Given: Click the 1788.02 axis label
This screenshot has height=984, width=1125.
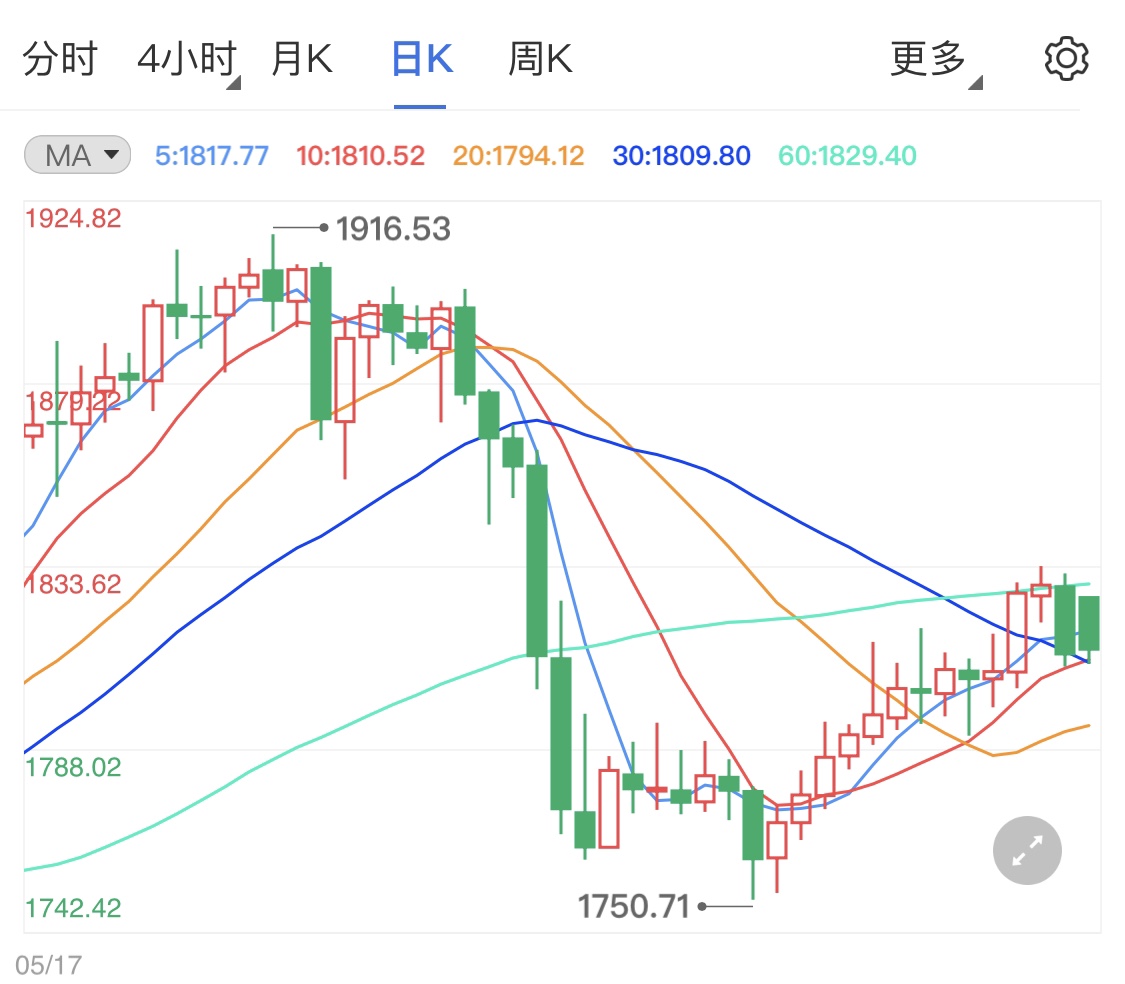Looking at the screenshot, I should (73, 767).
